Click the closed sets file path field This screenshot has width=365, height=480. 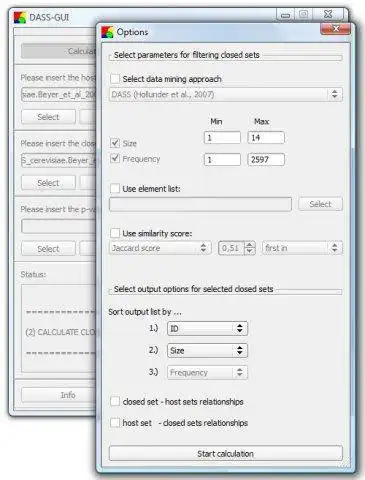click(58, 160)
